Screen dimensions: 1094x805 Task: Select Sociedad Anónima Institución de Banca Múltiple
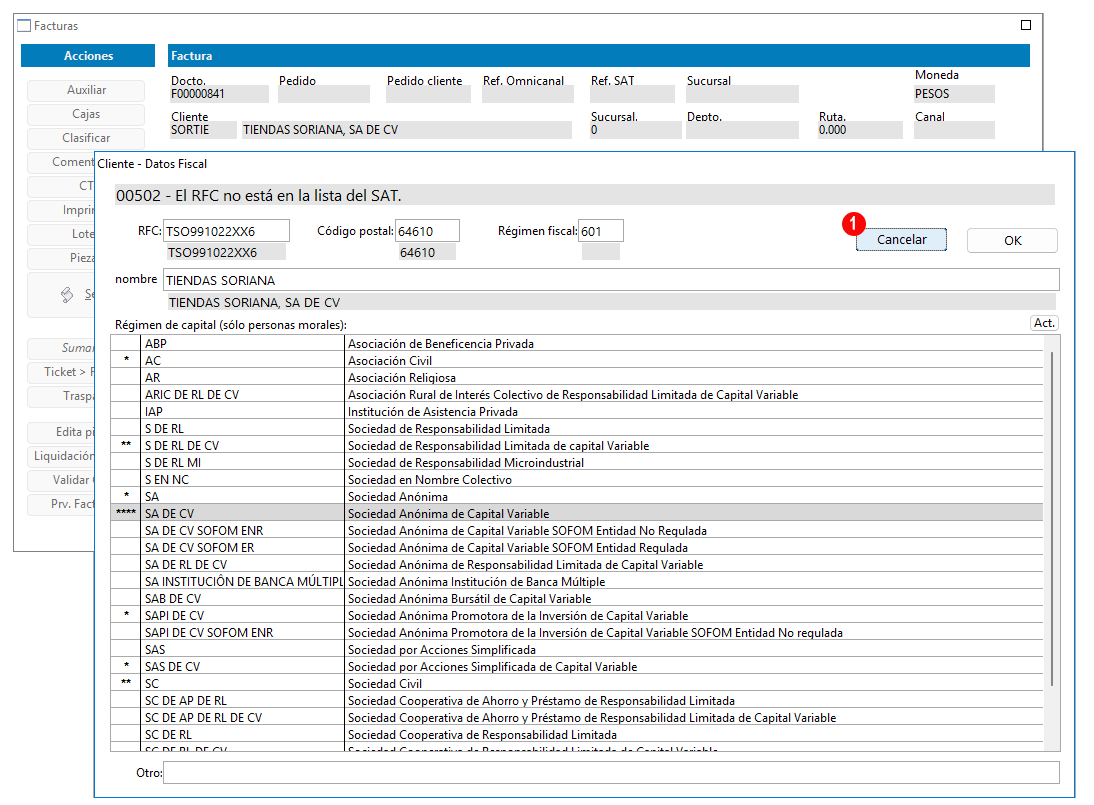[x=577, y=582]
